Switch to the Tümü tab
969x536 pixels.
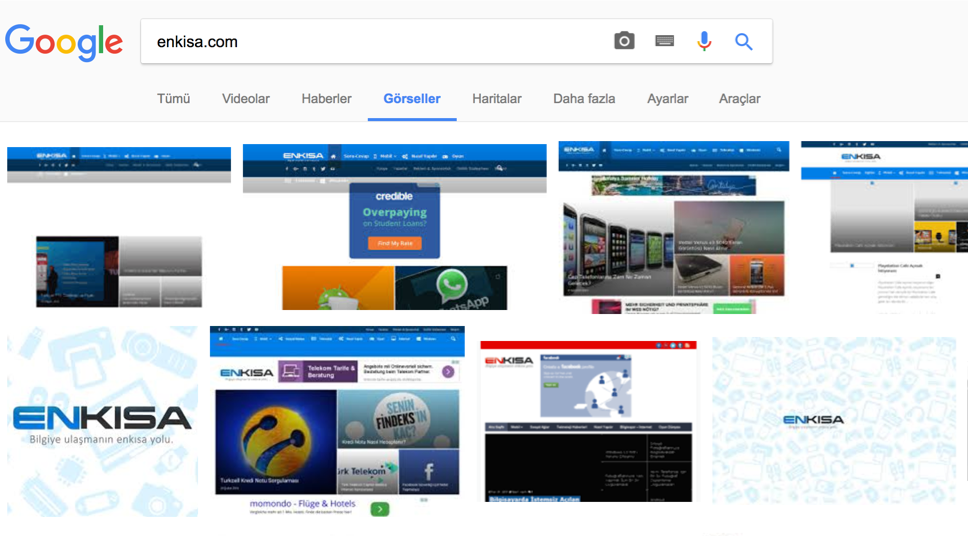[174, 99]
